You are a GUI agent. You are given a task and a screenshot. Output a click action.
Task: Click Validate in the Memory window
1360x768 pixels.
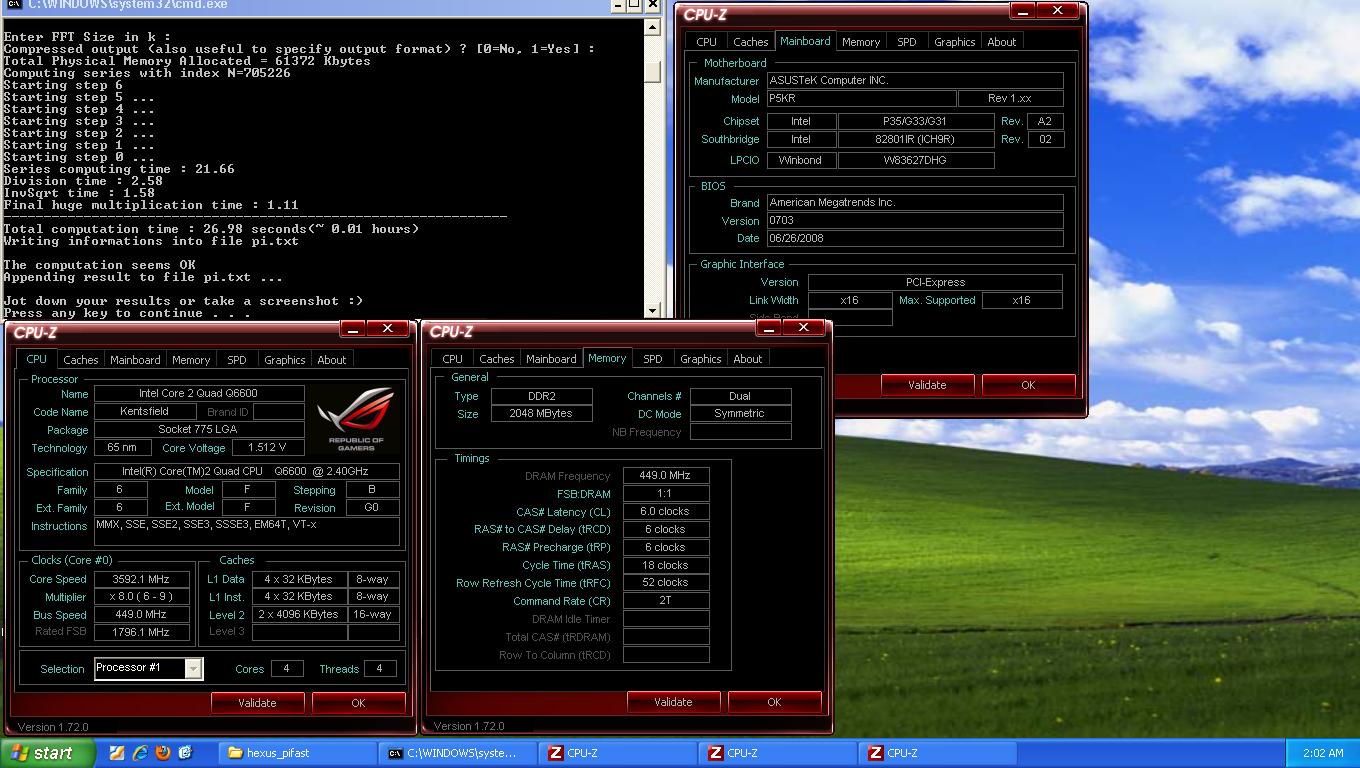point(673,702)
